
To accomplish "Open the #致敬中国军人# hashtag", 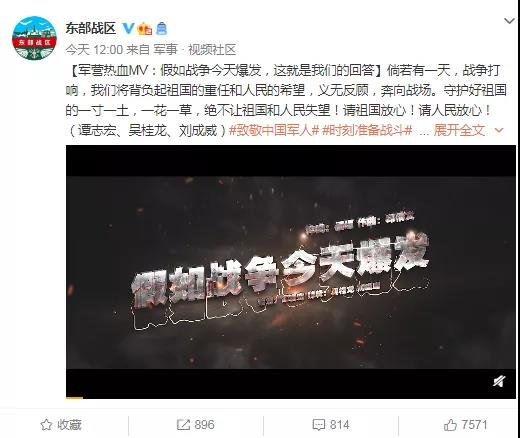I will pos(274,130).
